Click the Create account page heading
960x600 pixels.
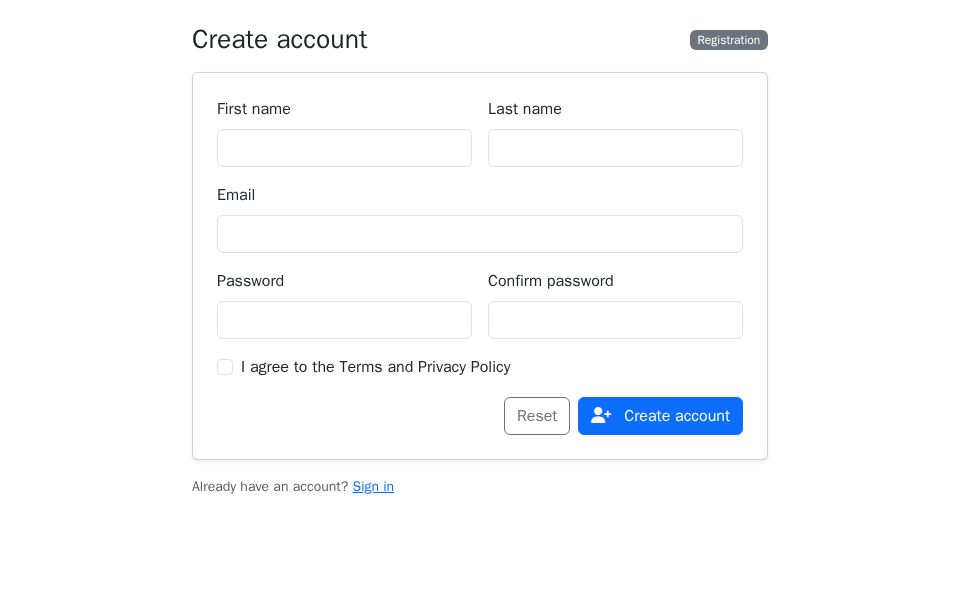point(279,40)
